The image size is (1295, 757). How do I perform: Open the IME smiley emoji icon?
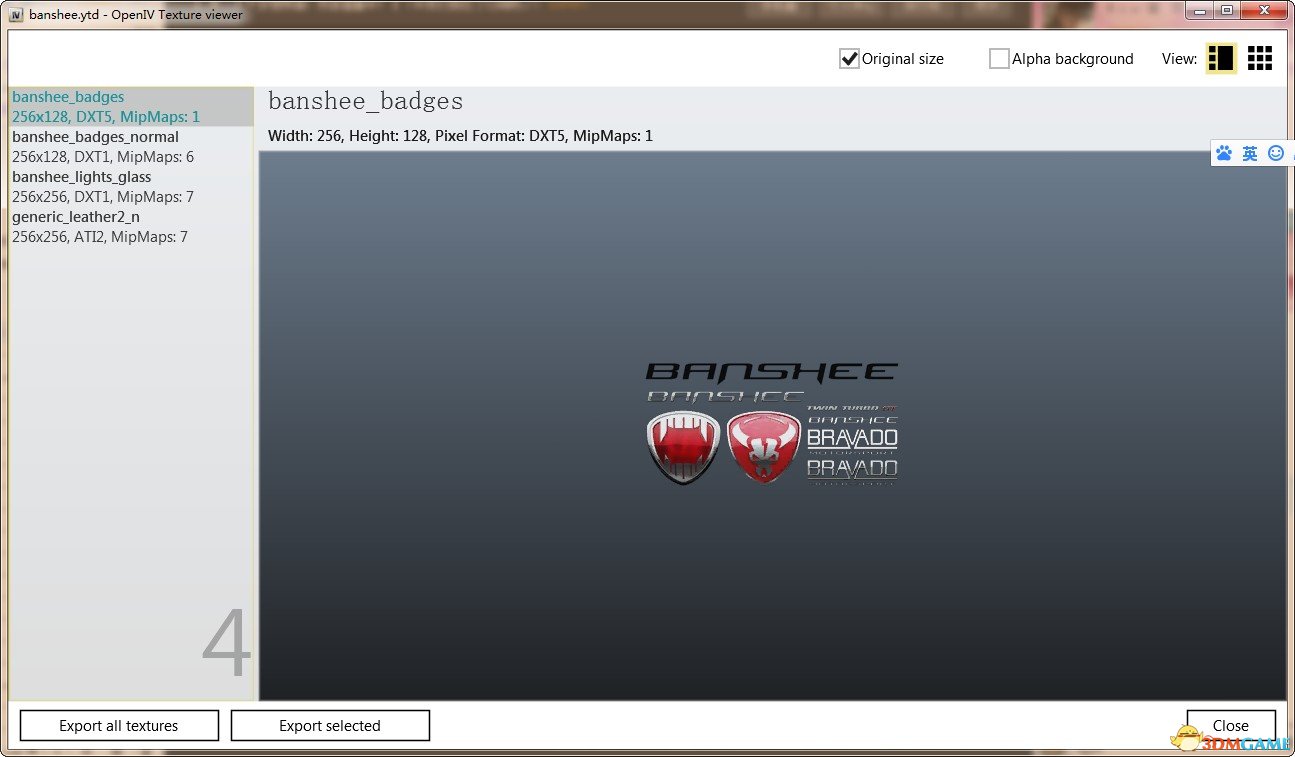coord(1275,153)
